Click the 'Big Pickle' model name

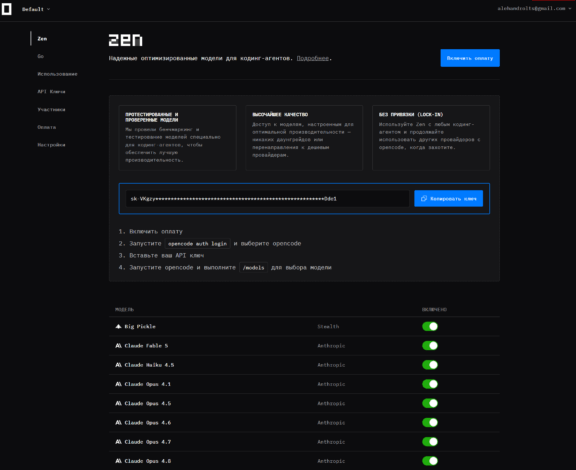point(140,326)
